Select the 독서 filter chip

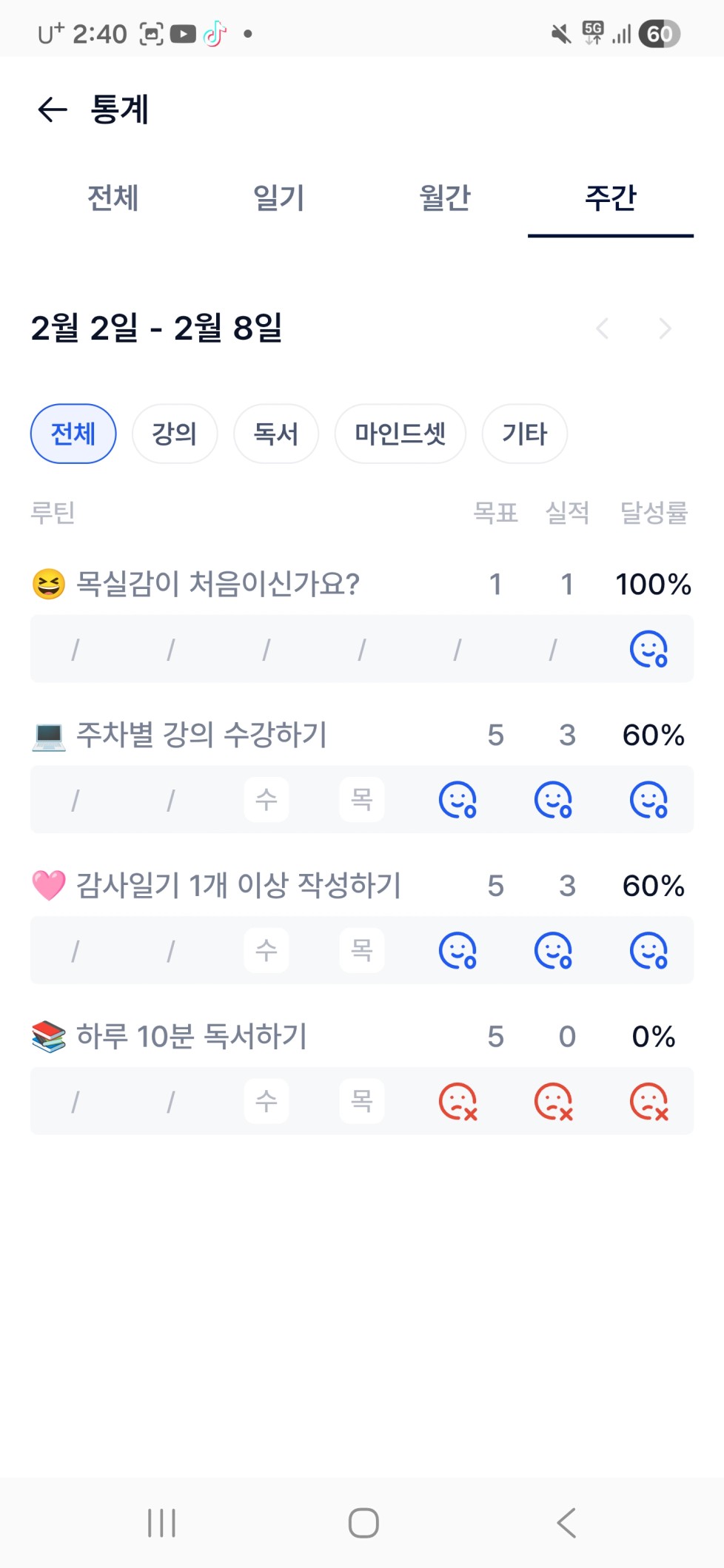(276, 434)
